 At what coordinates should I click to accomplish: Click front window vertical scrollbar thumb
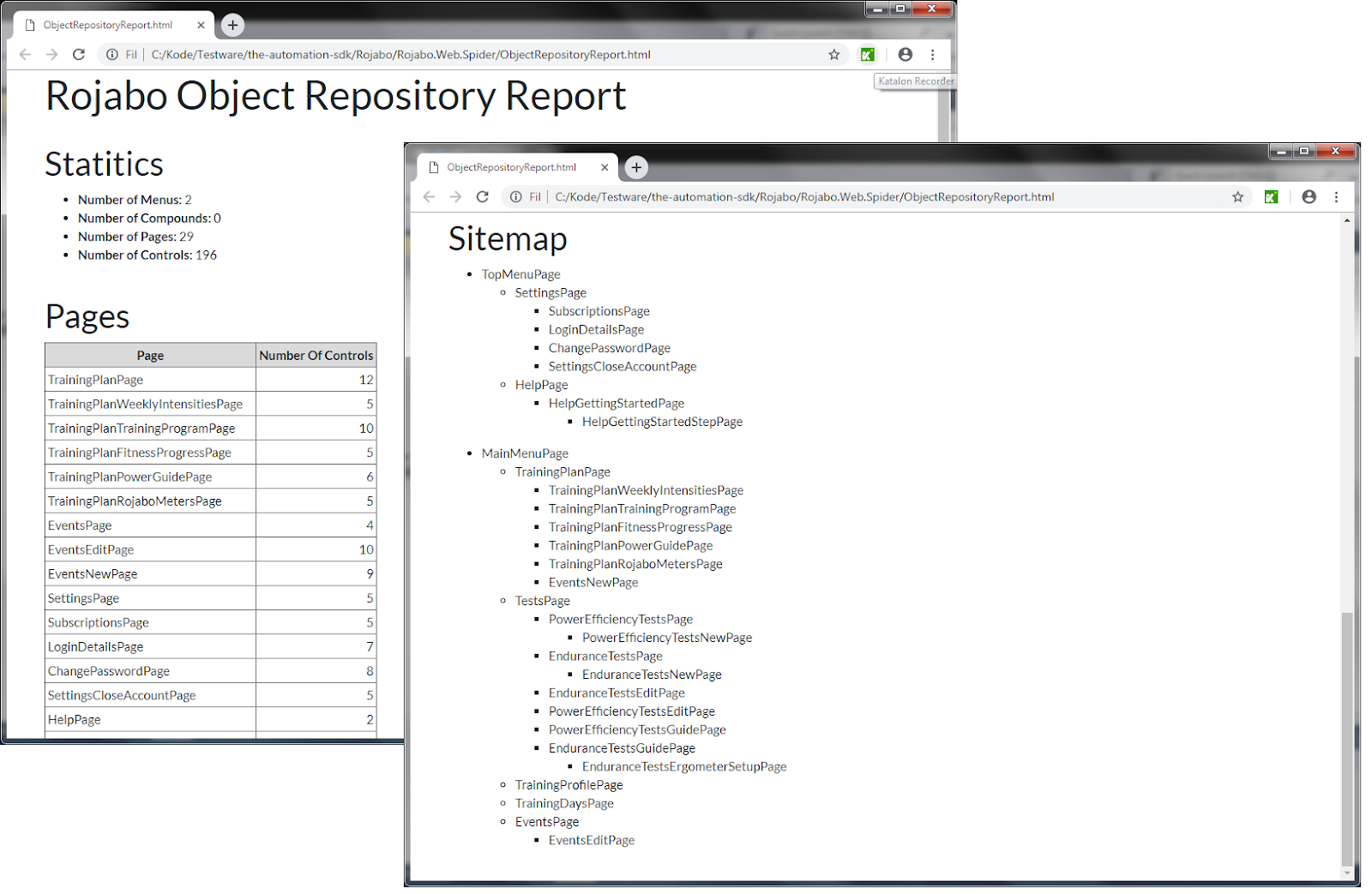pyautogui.click(x=1347, y=738)
